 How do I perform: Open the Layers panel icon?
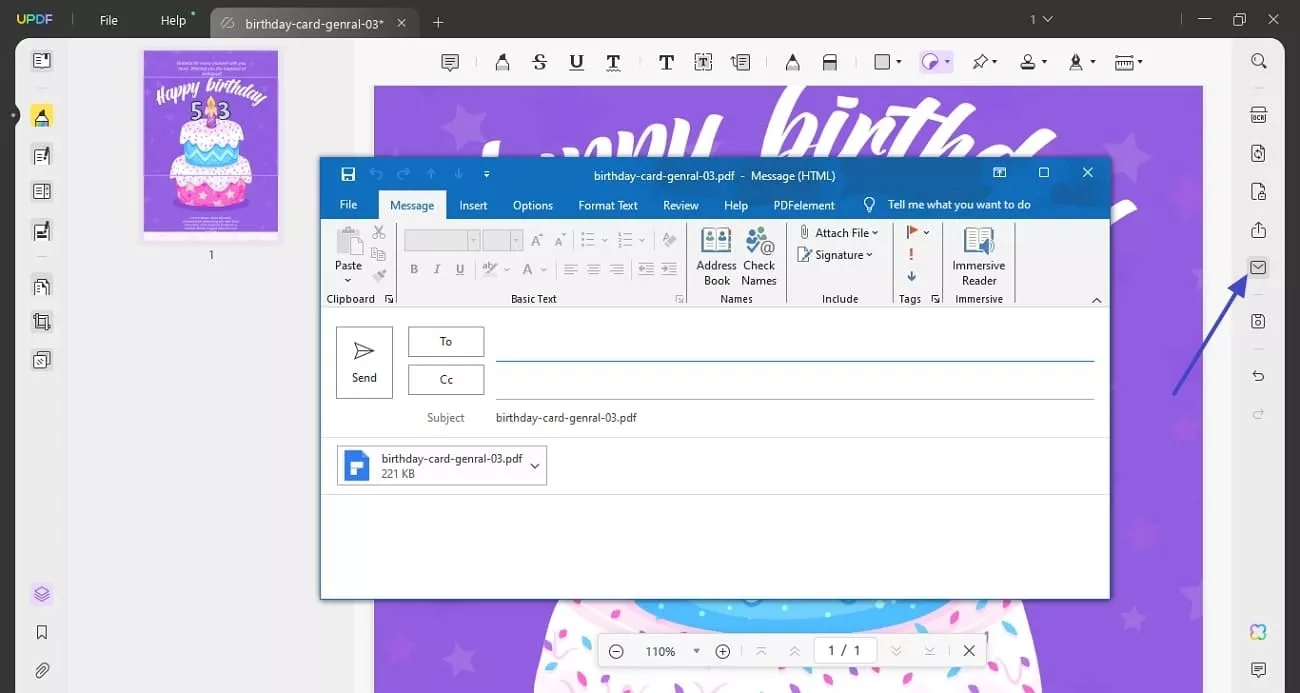coord(41,594)
